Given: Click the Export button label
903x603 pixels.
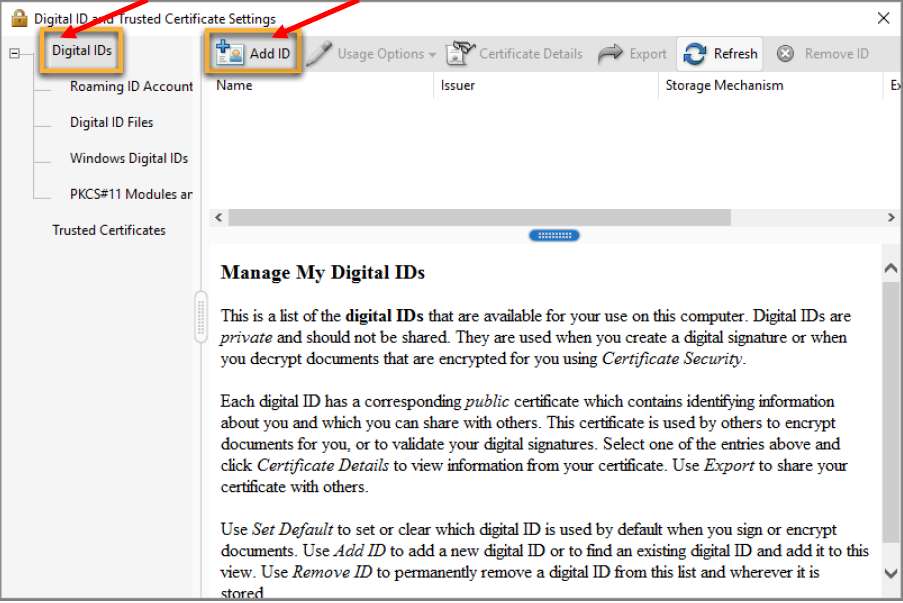Looking at the screenshot, I should coord(648,54).
